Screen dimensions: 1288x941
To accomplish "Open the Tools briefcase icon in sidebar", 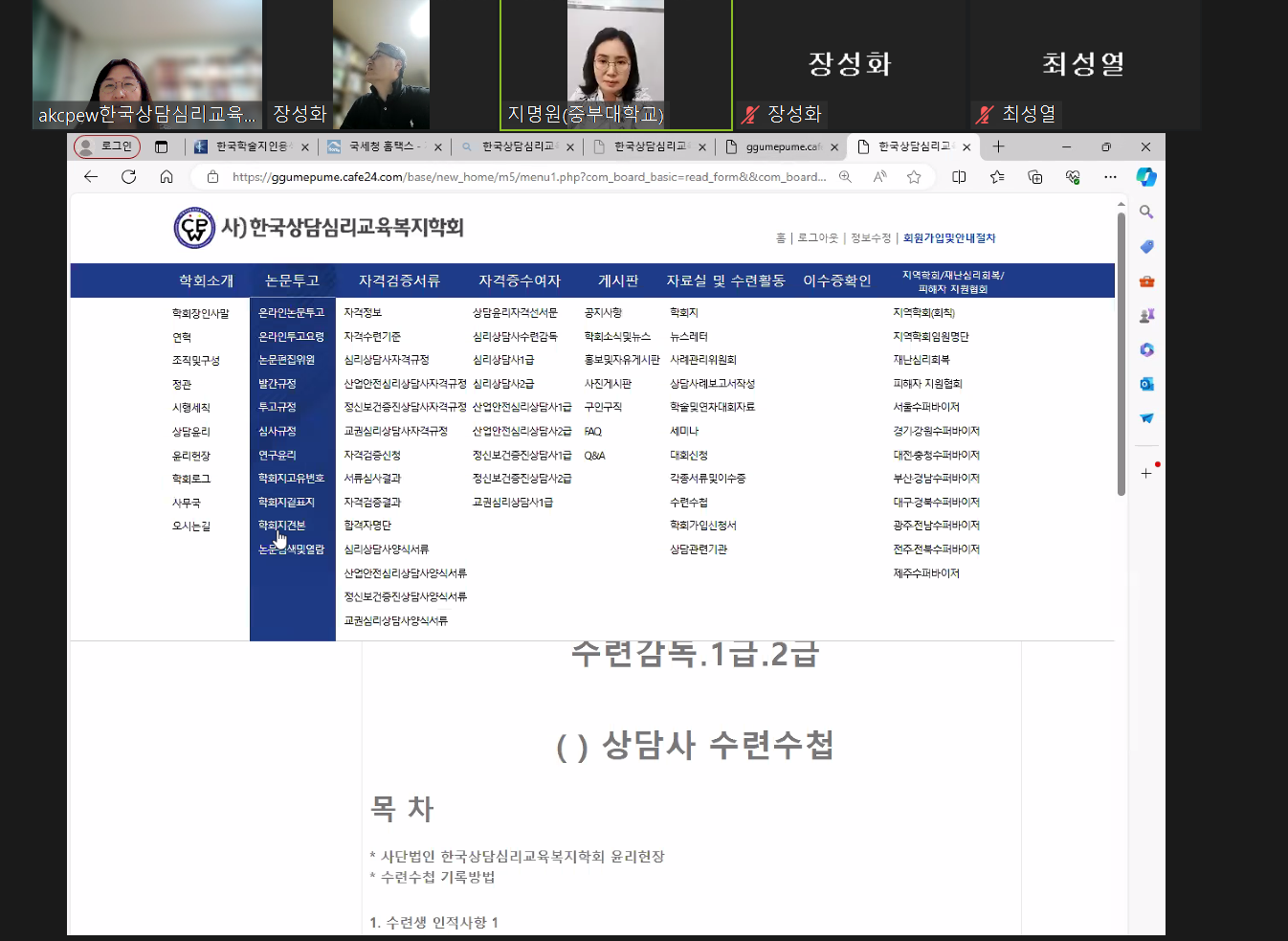I will [x=1146, y=280].
